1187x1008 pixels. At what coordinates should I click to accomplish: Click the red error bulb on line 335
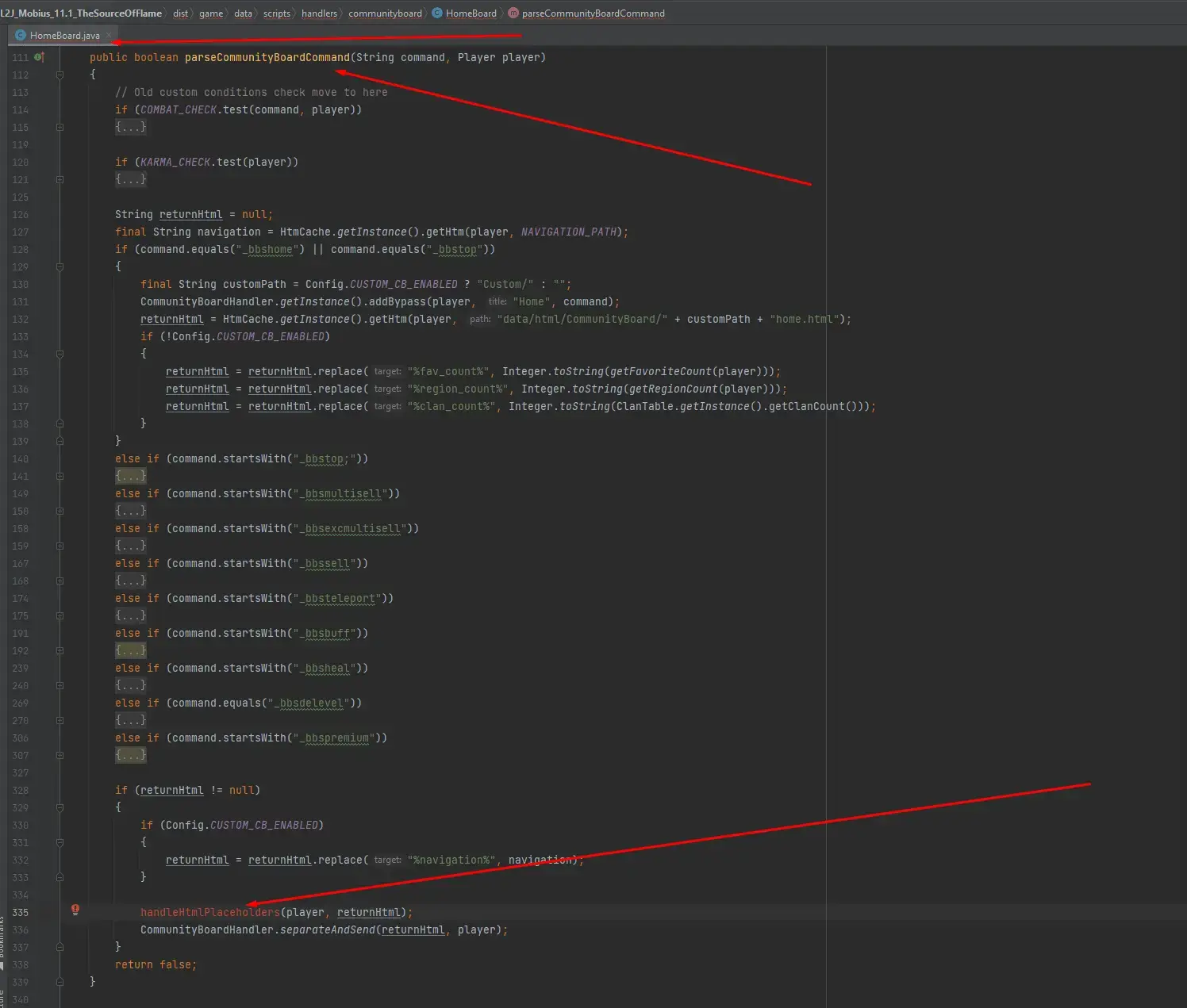click(x=75, y=910)
